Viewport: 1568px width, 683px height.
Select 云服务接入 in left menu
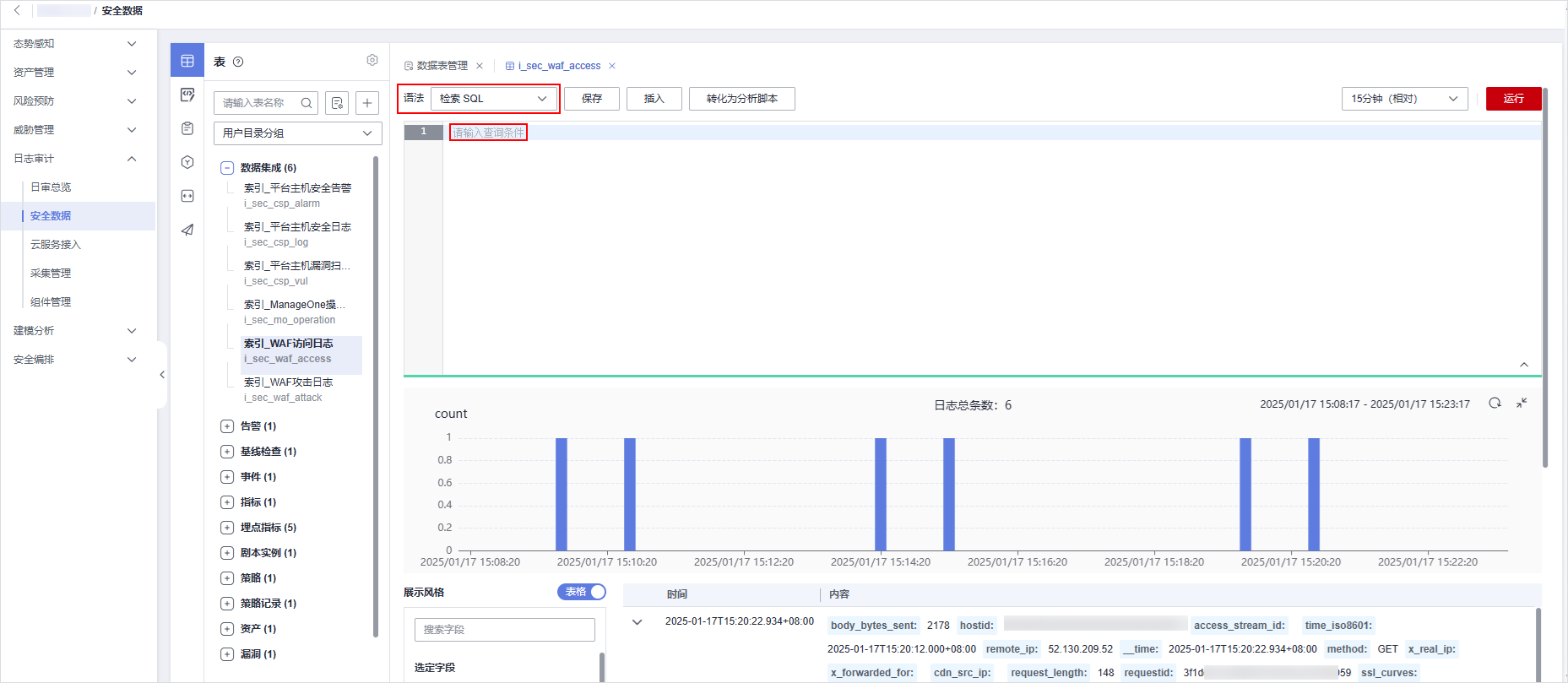(56, 245)
